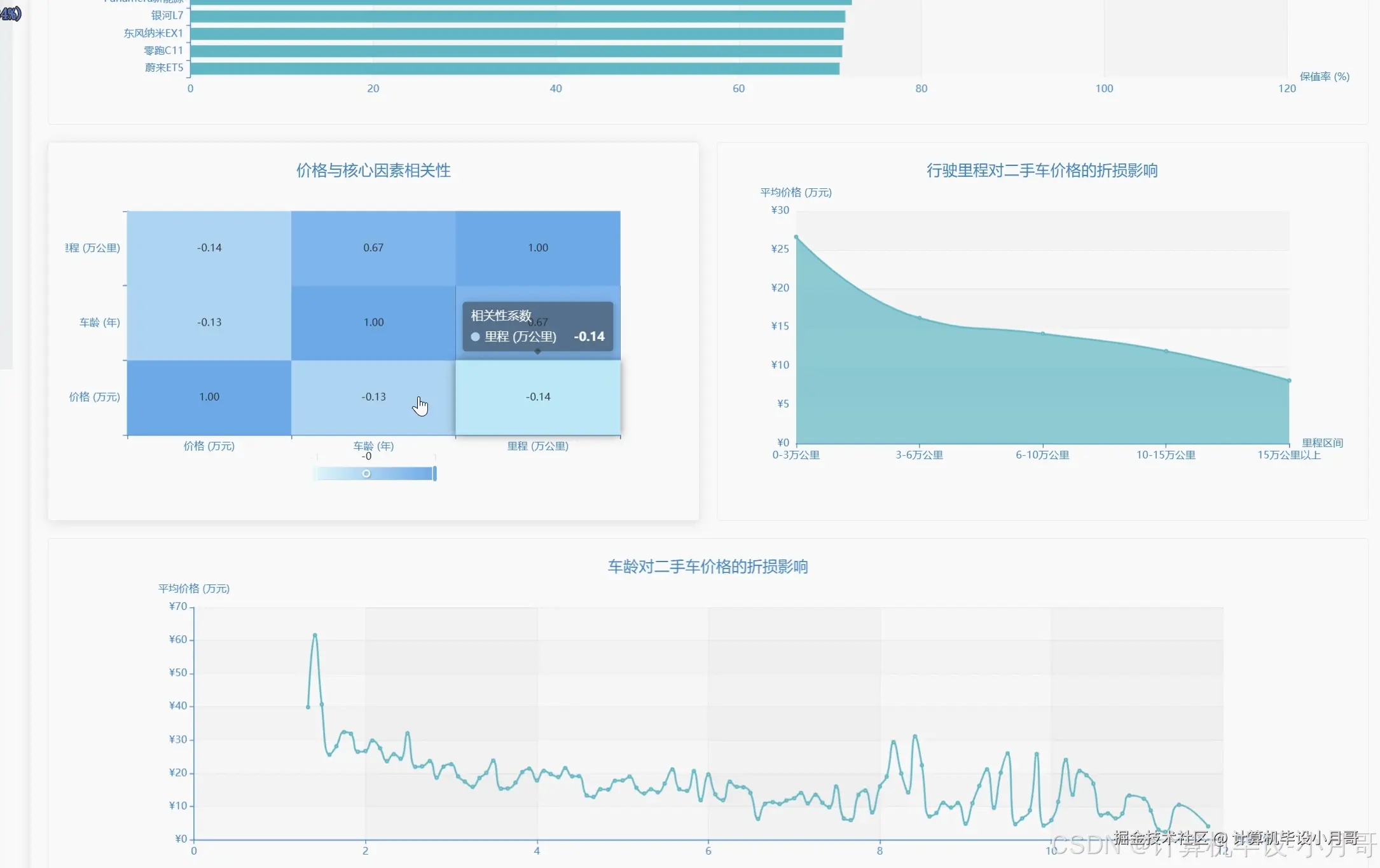Click the -0.13 cell in 车龄 (年) row
This screenshot has width=1380, height=868.
[x=209, y=322]
